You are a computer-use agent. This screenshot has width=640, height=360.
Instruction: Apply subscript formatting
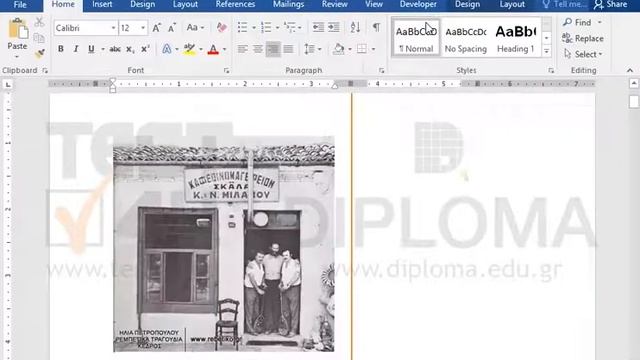(x=130, y=49)
